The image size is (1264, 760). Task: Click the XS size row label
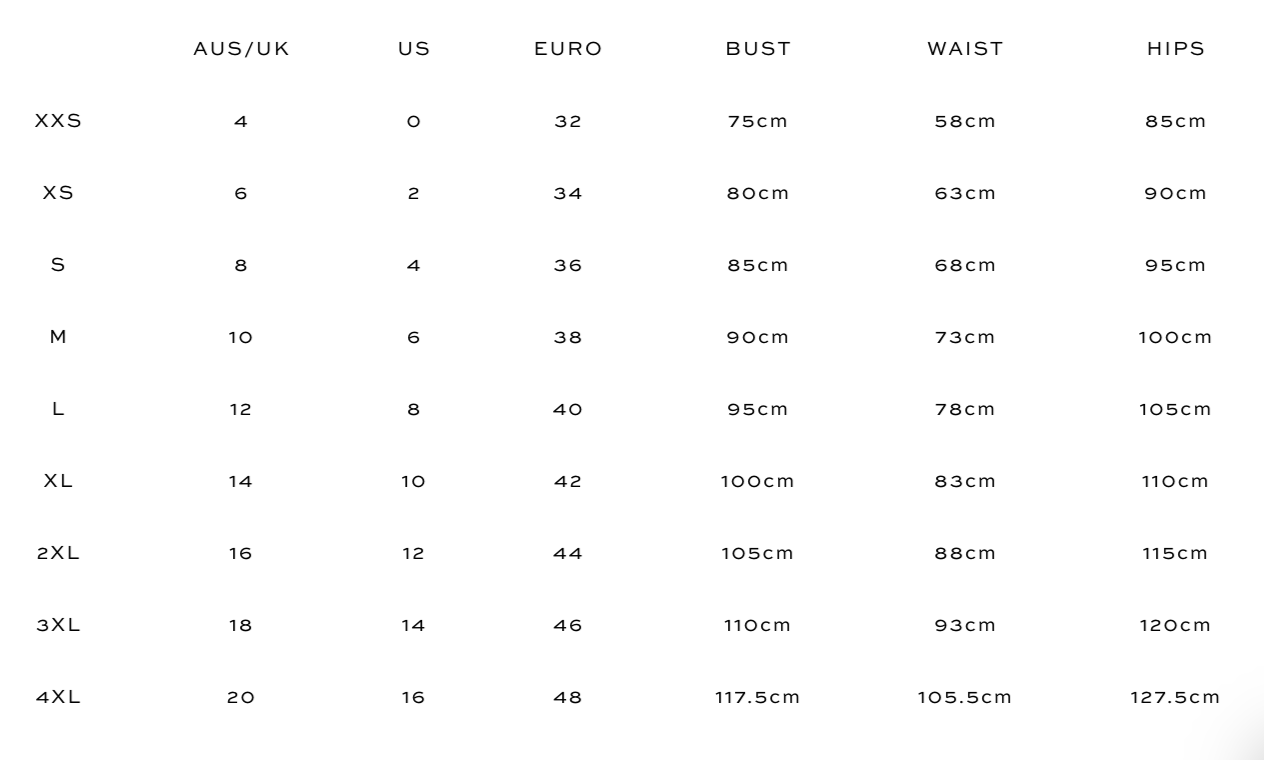click(x=58, y=194)
